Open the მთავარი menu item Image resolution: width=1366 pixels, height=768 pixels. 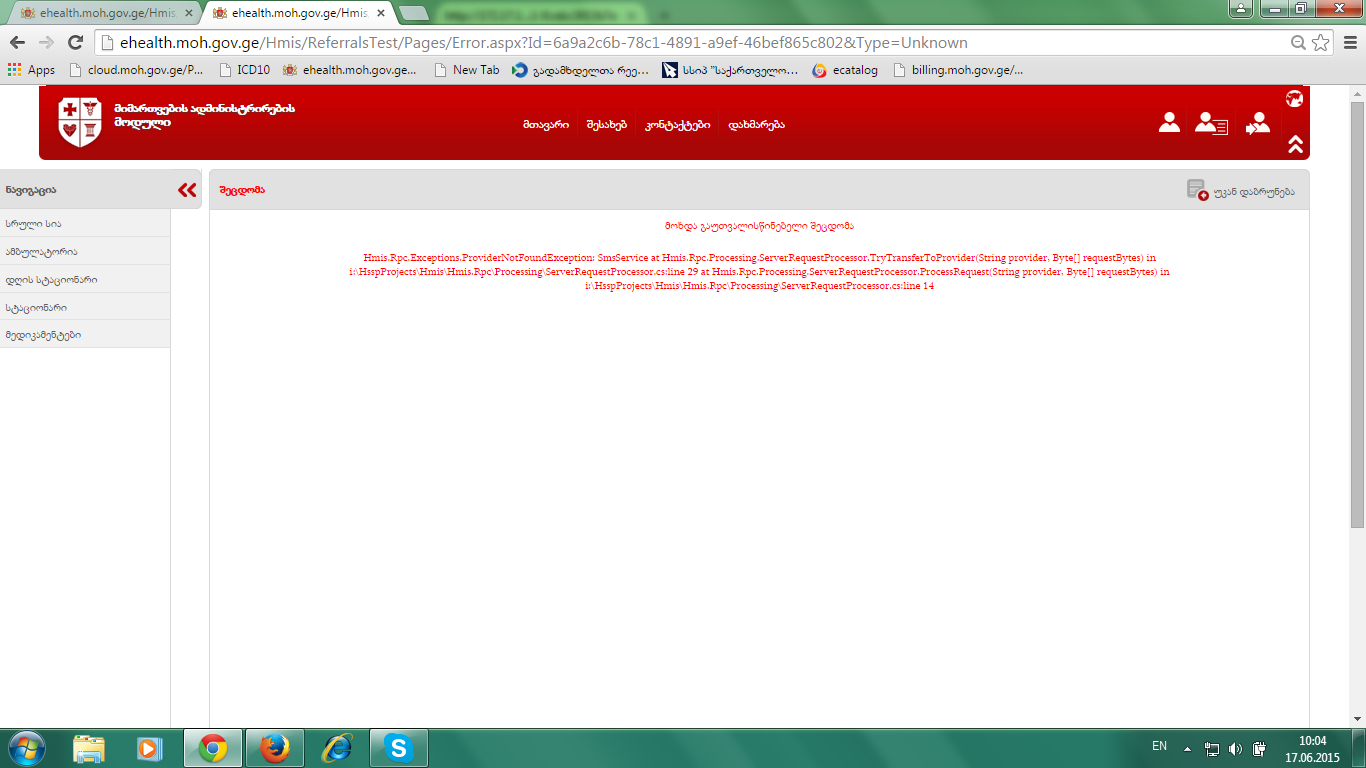tap(545, 125)
